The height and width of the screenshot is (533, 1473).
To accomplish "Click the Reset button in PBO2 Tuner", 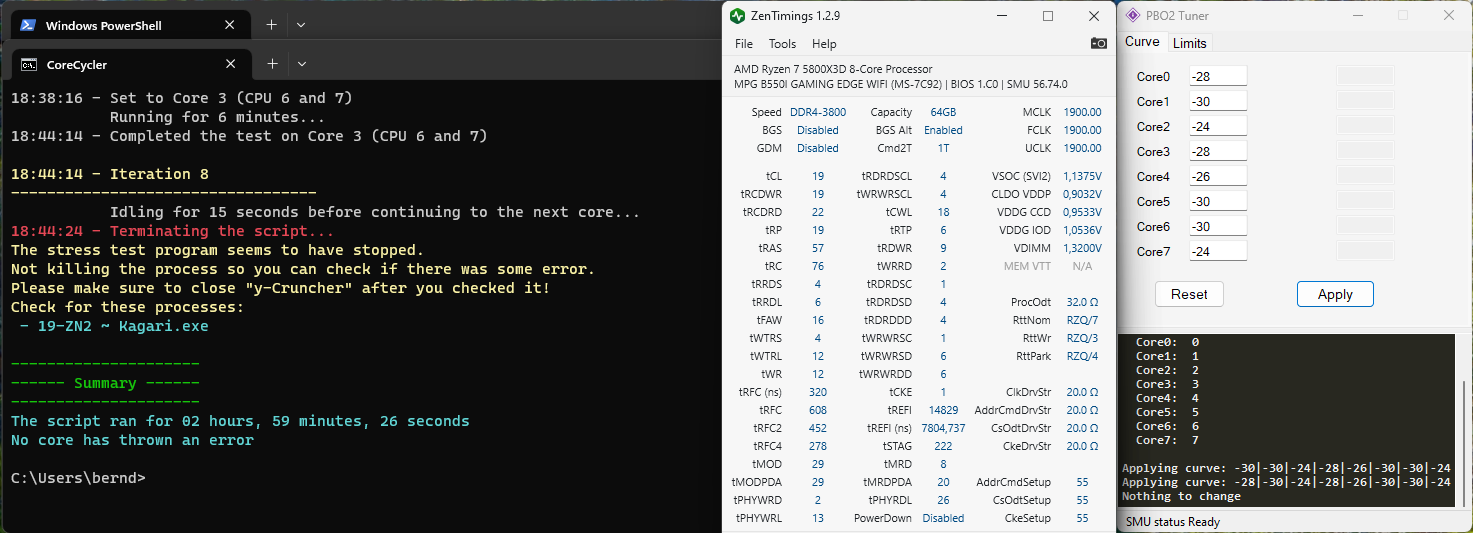I will click(x=1189, y=294).
